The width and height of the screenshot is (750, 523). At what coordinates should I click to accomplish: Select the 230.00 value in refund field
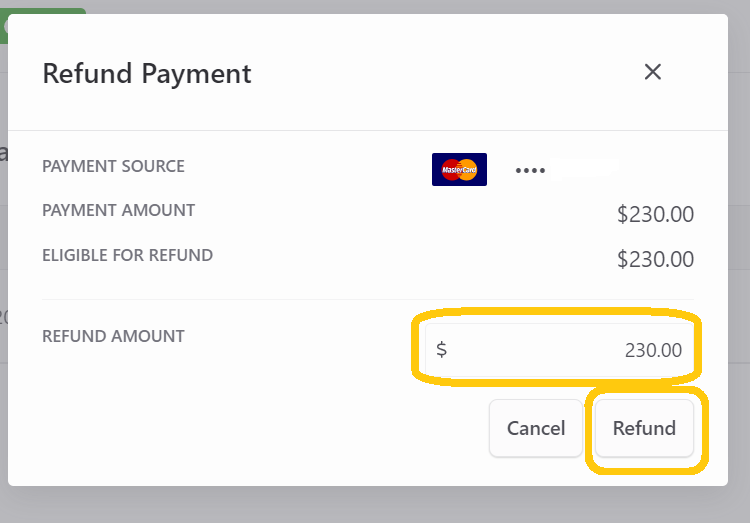point(653,350)
